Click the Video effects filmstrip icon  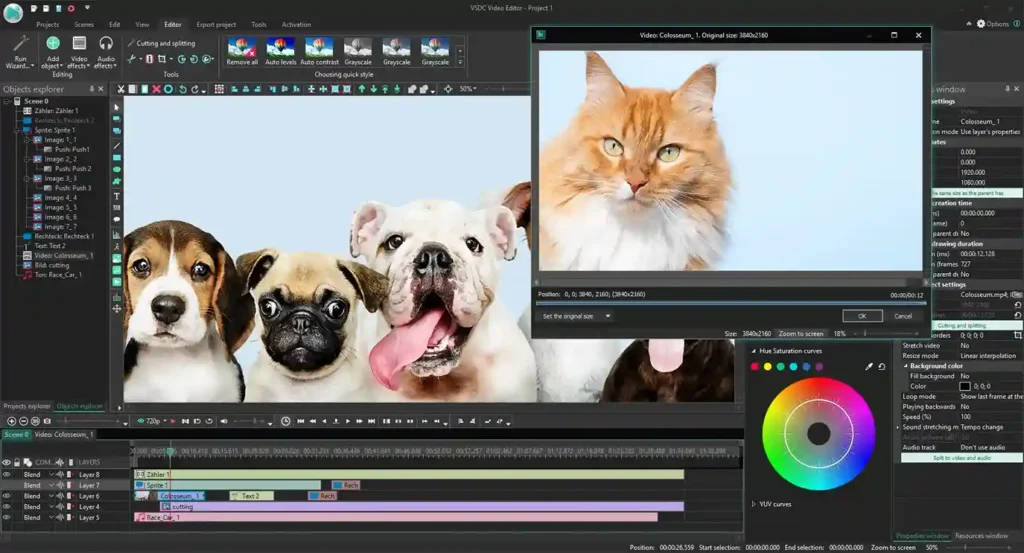[79, 44]
